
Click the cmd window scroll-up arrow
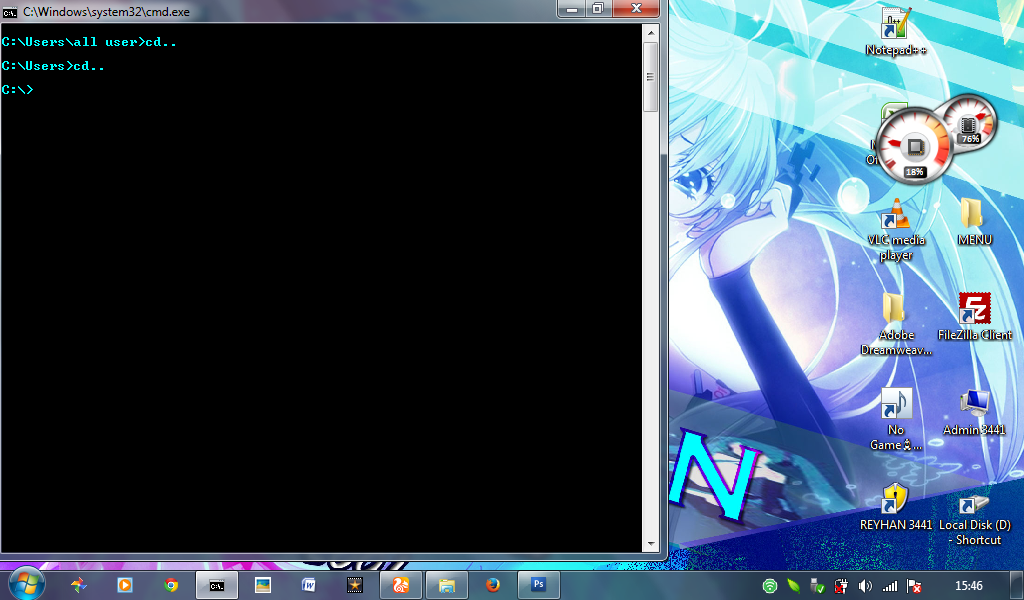(x=650, y=32)
